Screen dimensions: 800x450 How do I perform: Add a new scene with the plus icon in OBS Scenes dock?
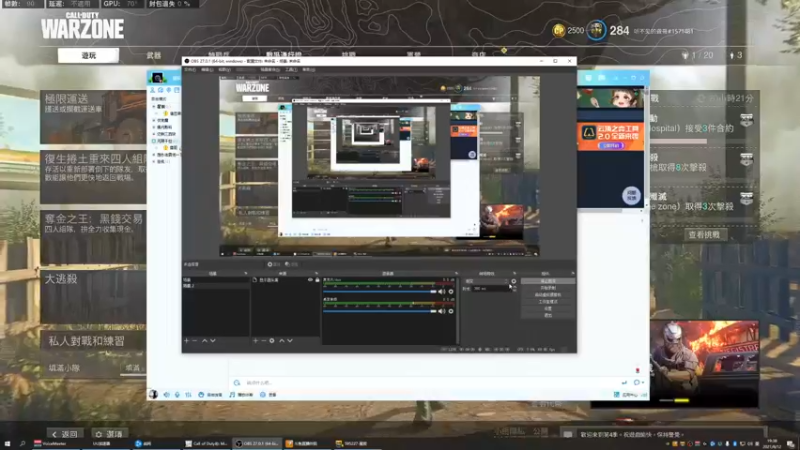coord(187,340)
